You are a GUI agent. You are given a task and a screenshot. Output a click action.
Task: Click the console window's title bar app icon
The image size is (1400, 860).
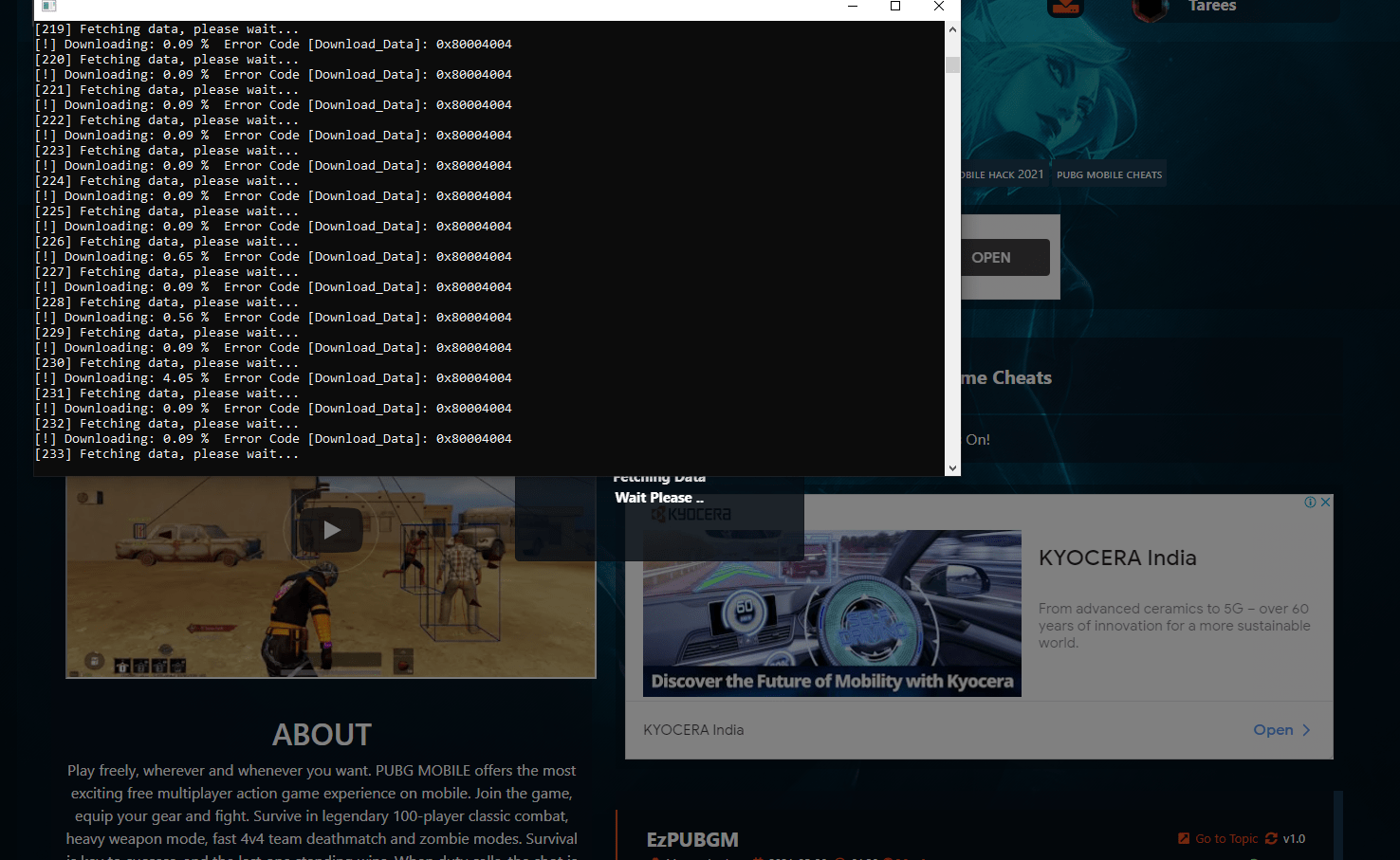[x=48, y=6]
